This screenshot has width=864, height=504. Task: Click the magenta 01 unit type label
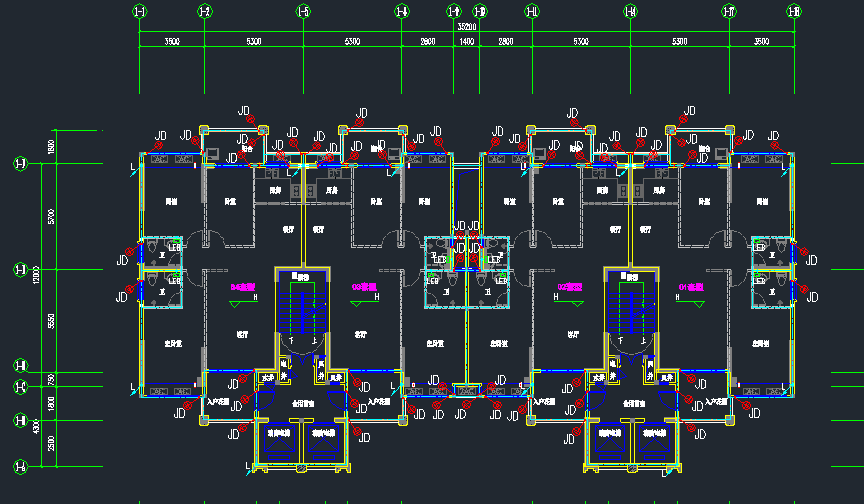click(691, 287)
